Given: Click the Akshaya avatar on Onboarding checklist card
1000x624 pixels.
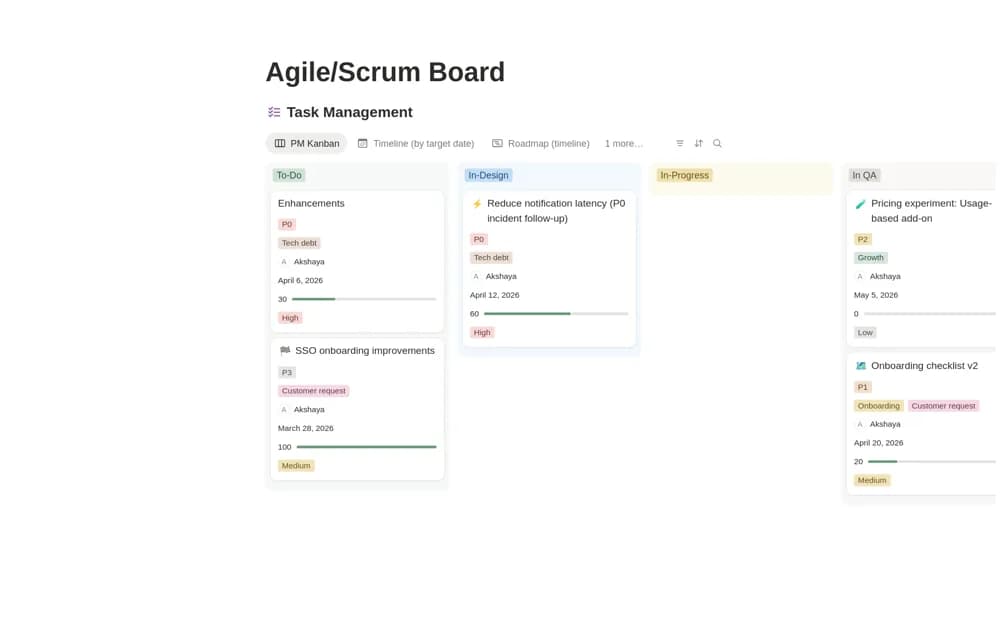Looking at the screenshot, I should coord(860,424).
